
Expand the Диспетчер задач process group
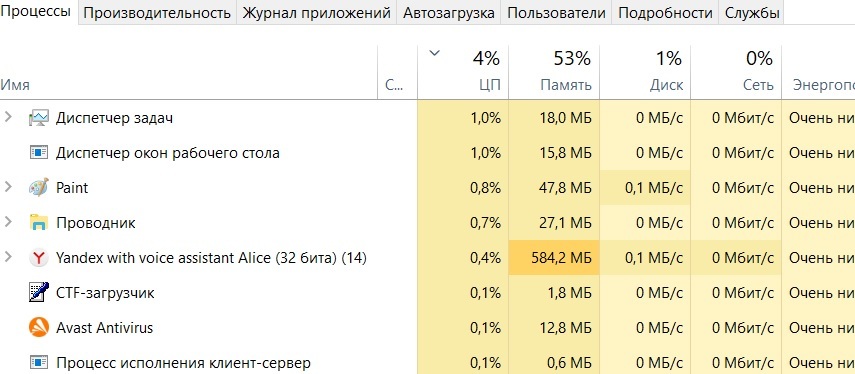(8, 117)
